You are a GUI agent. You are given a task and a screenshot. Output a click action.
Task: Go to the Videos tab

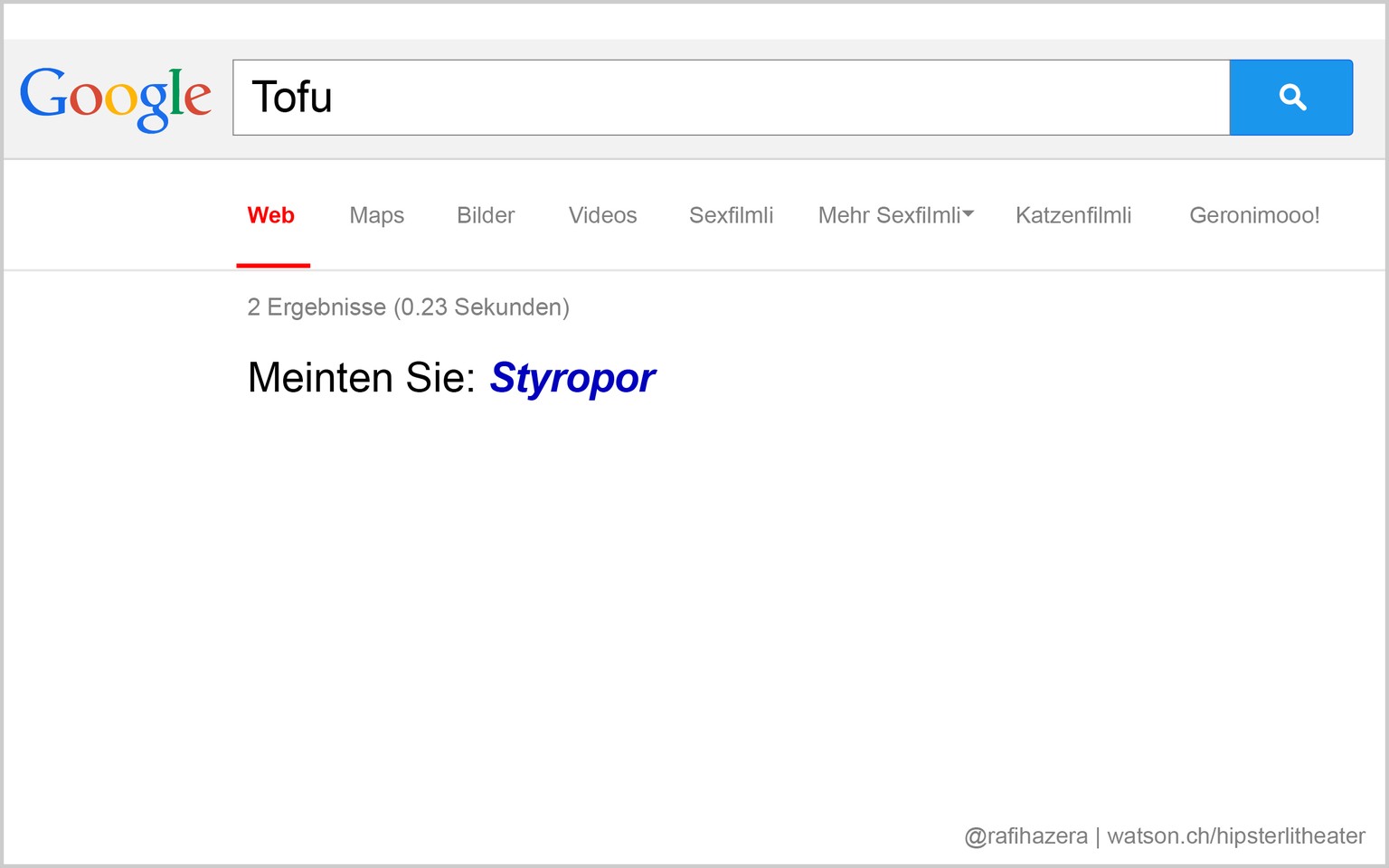tap(602, 215)
